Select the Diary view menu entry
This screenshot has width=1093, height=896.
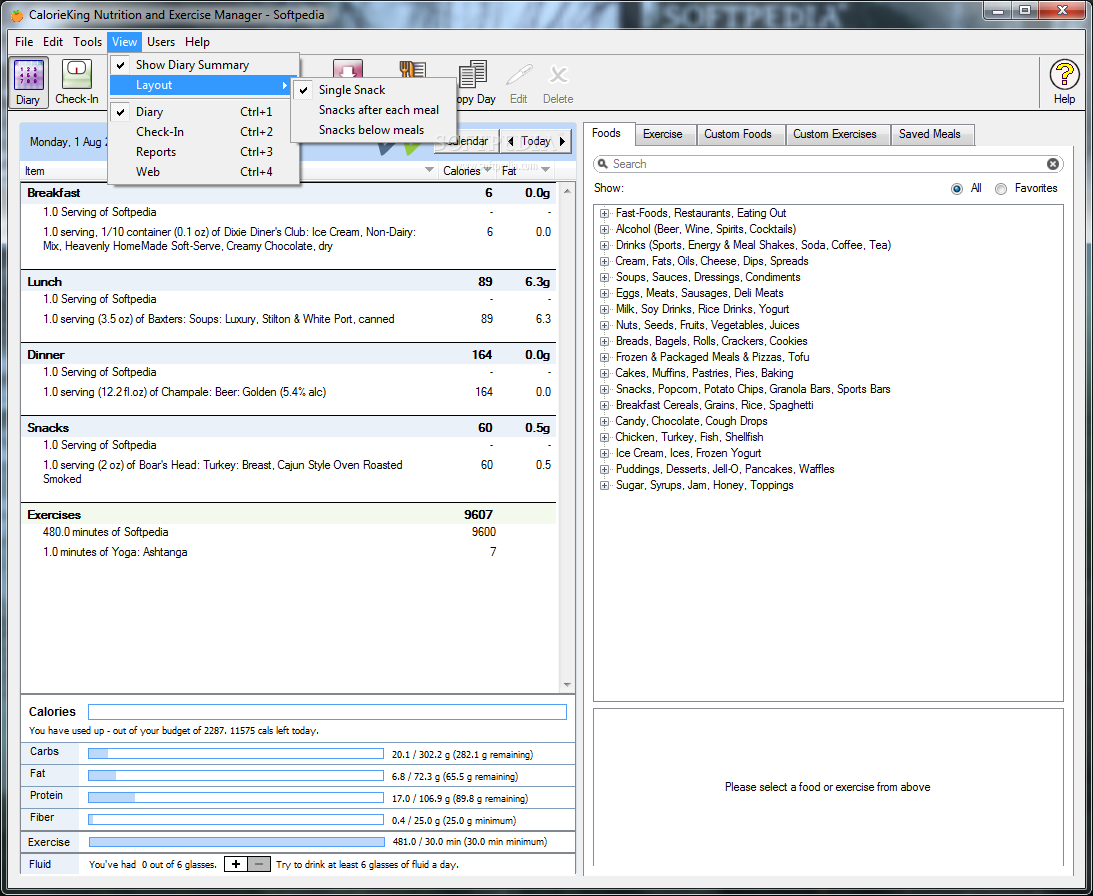coord(204,112)
